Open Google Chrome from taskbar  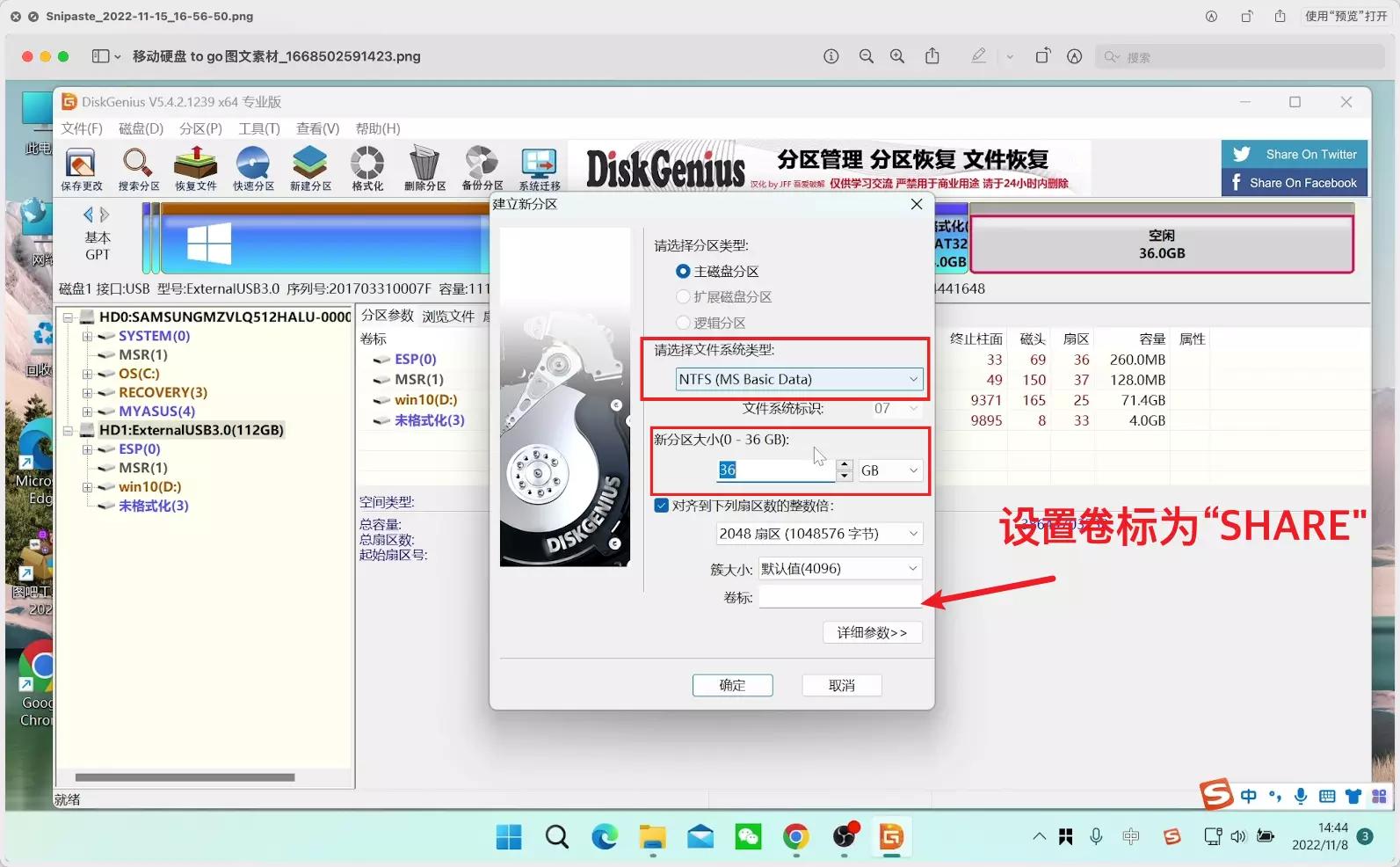[x=796, y=837]
